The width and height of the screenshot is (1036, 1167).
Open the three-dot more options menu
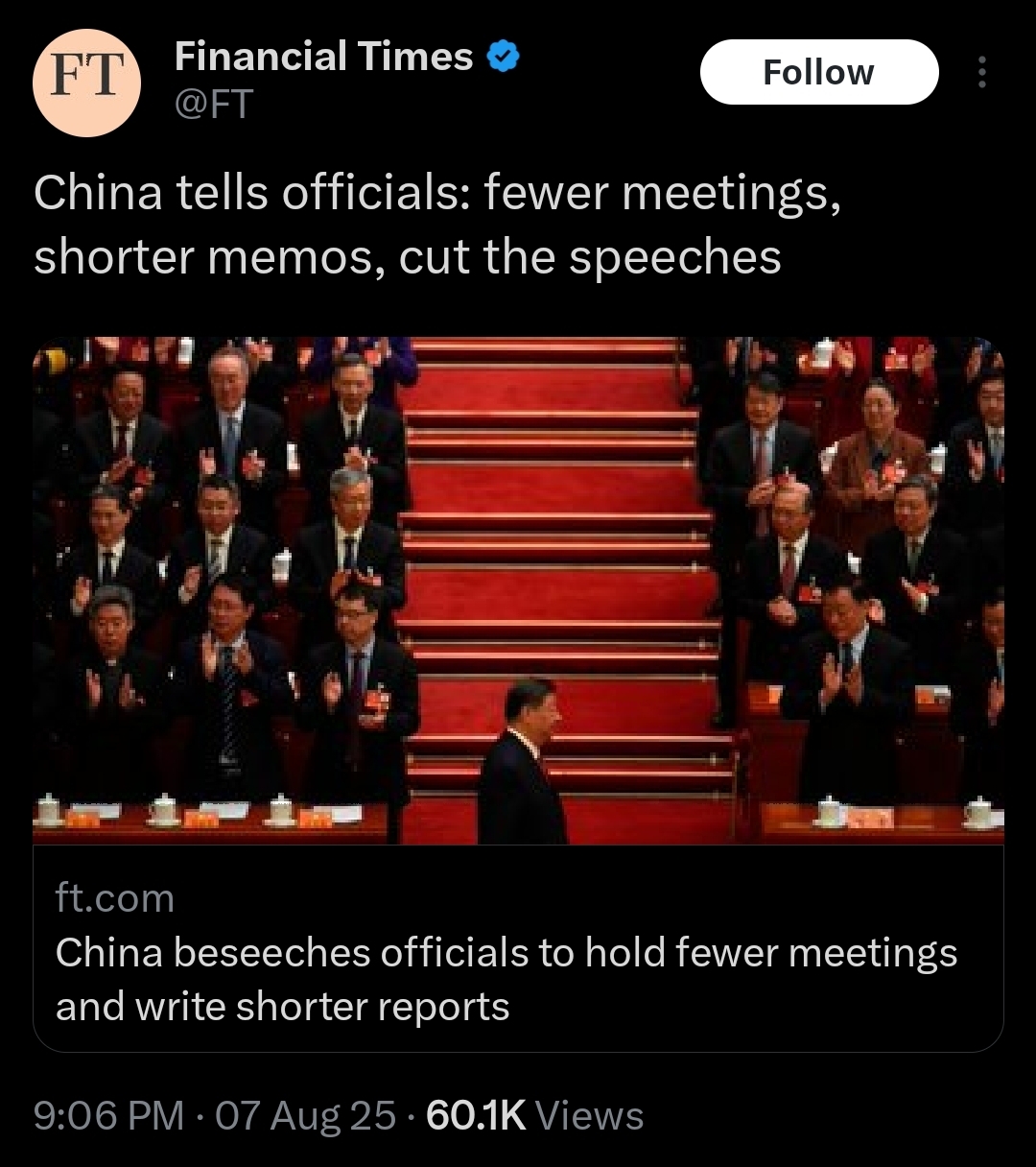(980, 72)
